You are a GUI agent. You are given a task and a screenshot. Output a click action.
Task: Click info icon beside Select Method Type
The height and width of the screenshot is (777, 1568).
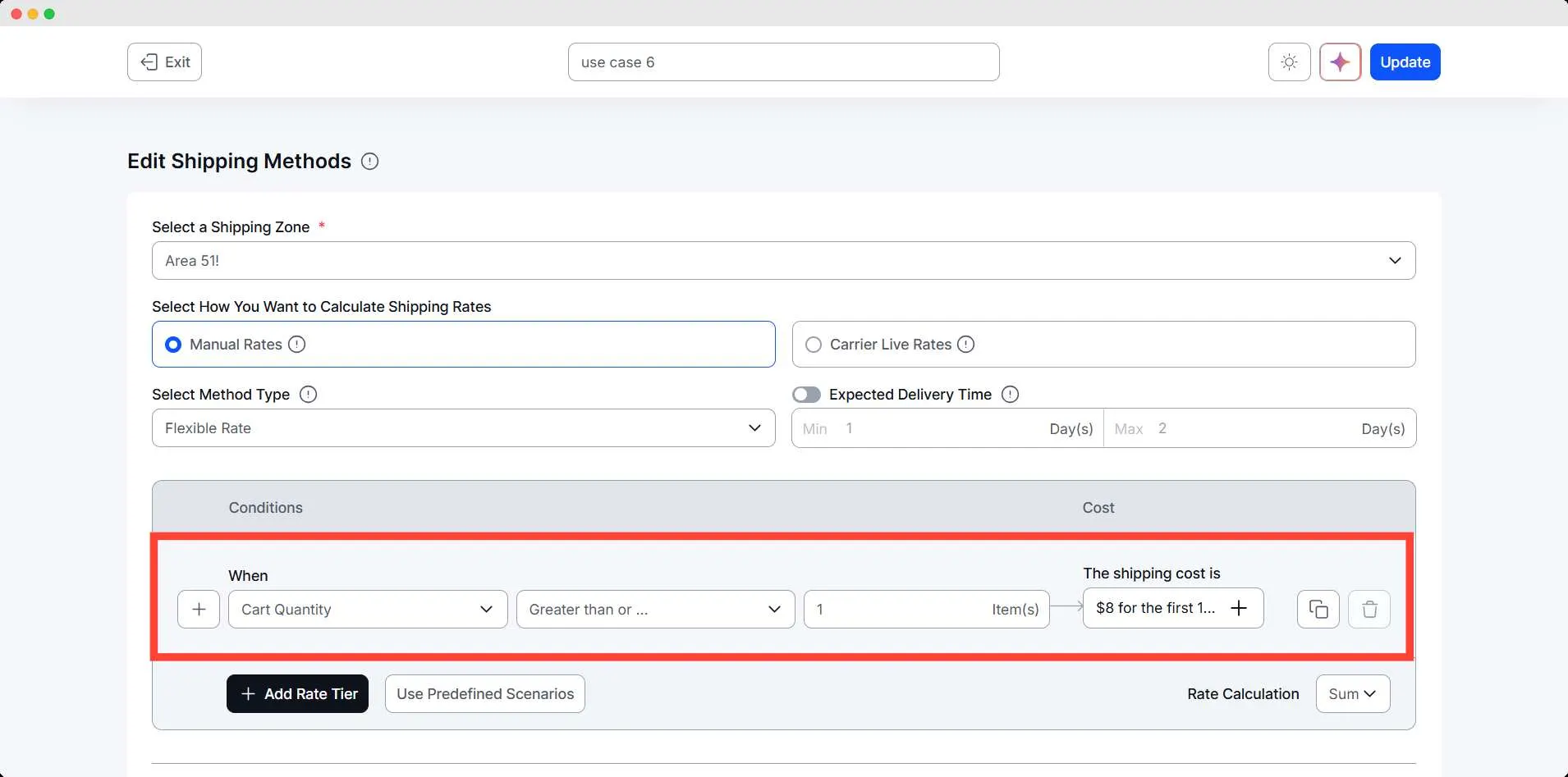pyautogui.click(x=308, y=395)
